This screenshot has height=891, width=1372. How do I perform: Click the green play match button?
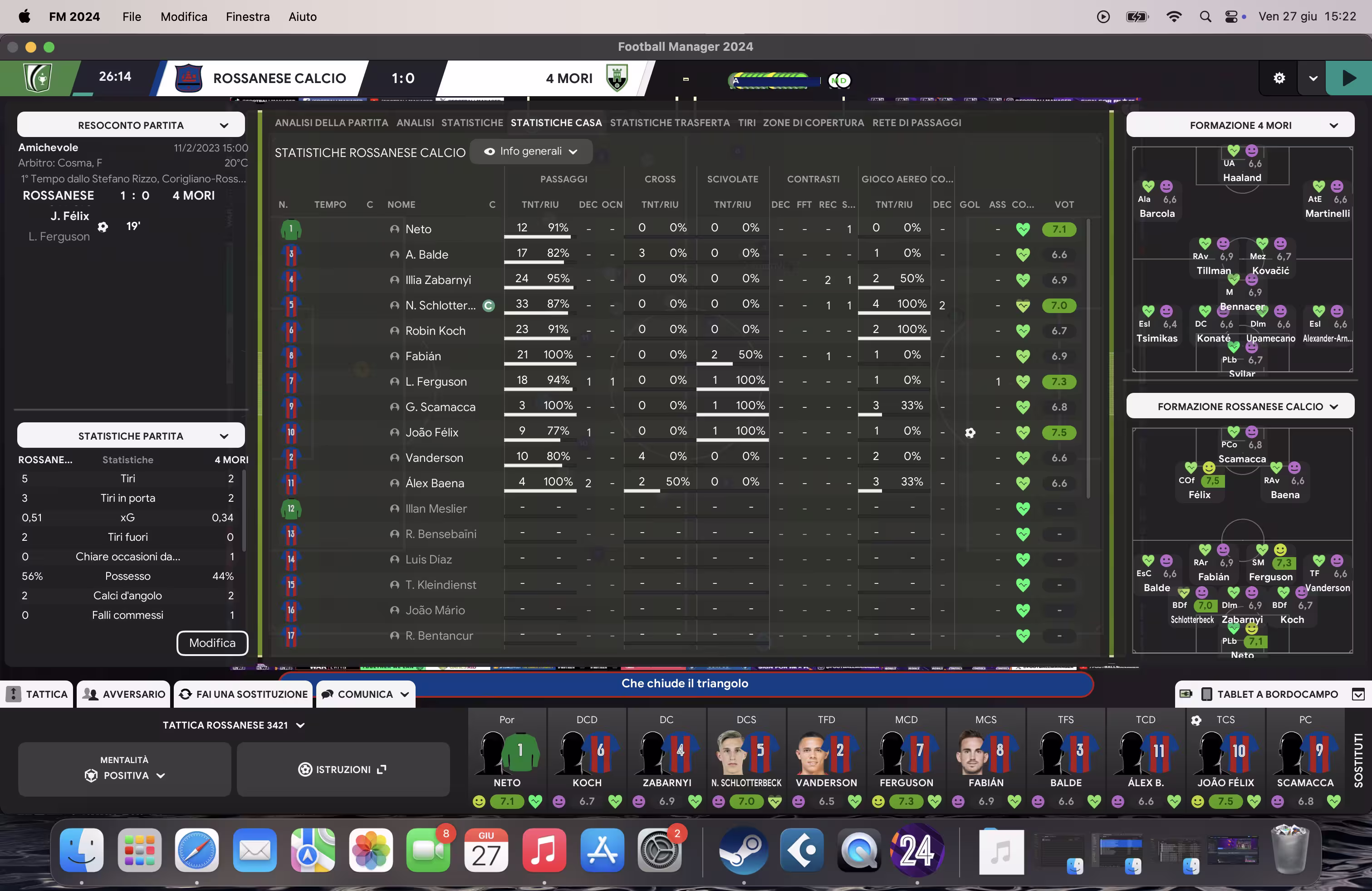[1349, 78]
